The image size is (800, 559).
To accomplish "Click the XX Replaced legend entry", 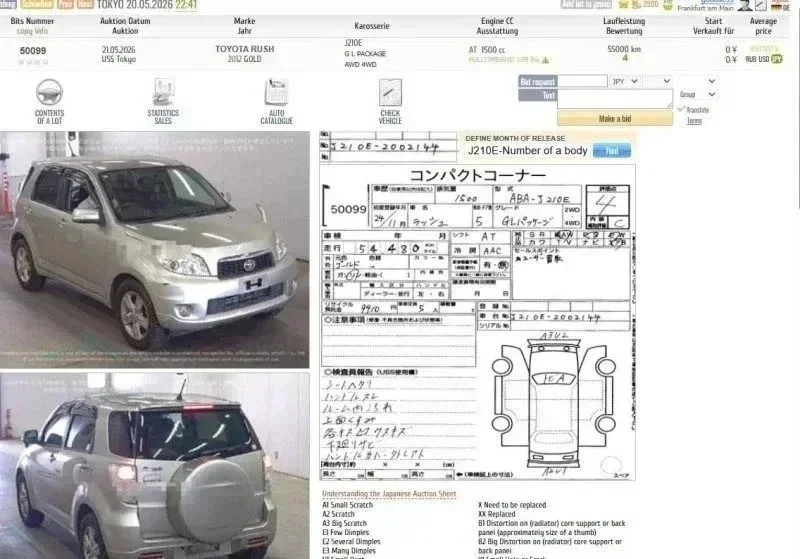I will tap(496, 514).
